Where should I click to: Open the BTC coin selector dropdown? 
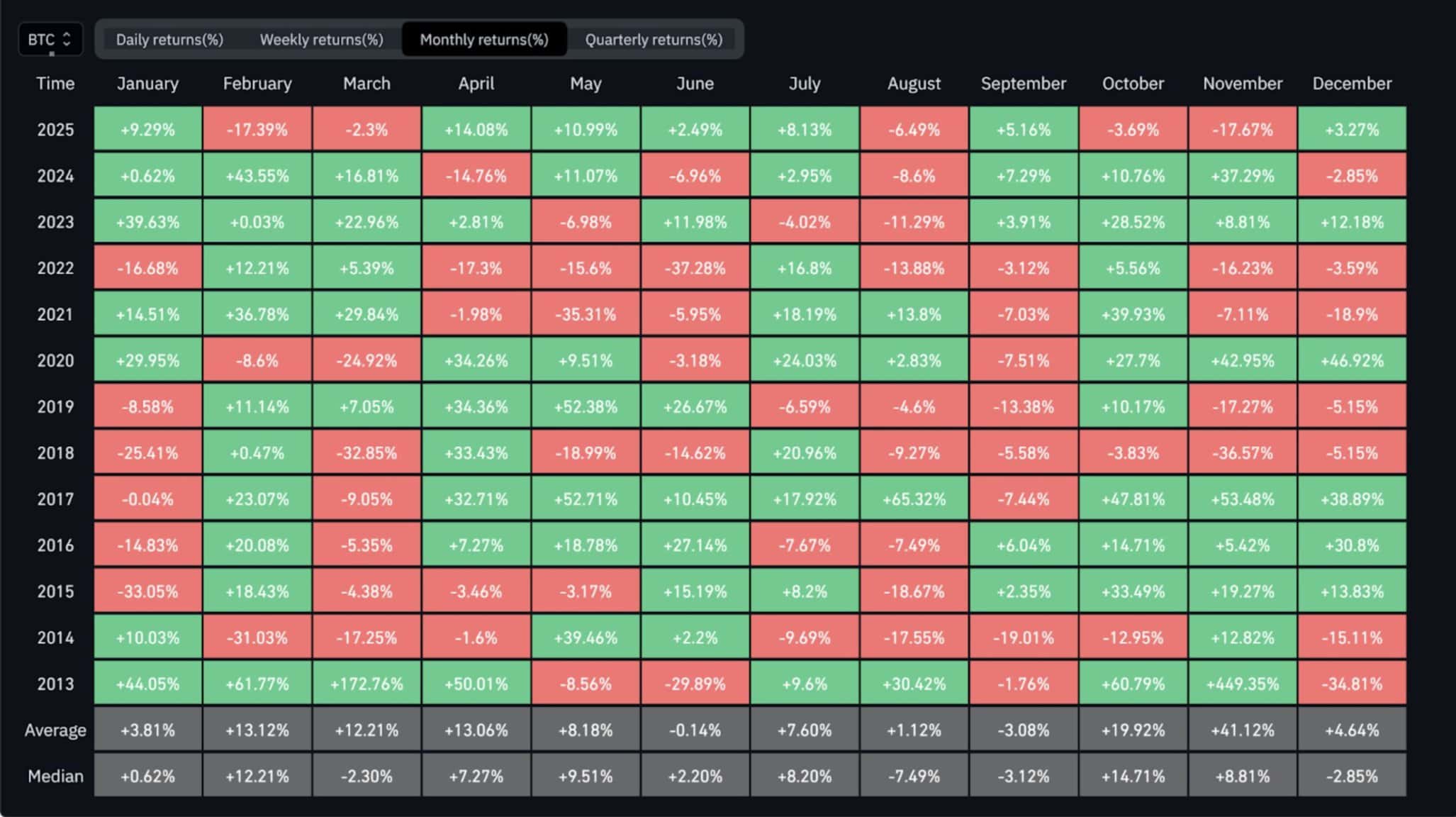click(x=50, y=39)
